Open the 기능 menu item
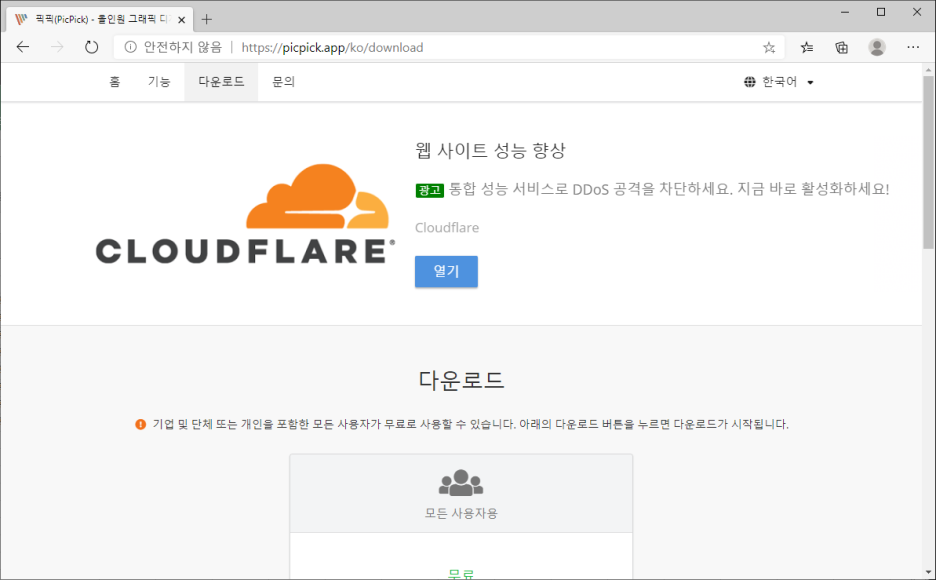The width and height of the screenshot is (936, 580). tap(159, 82)
